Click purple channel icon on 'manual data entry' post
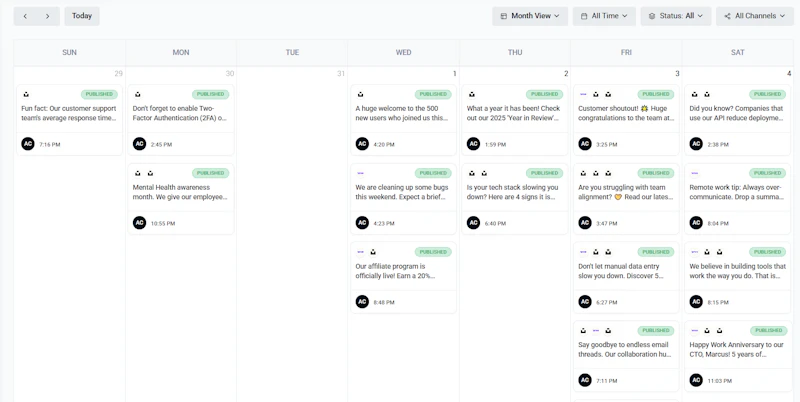Image resolution: width=800 pixels, height=402 pixels. 583,252
